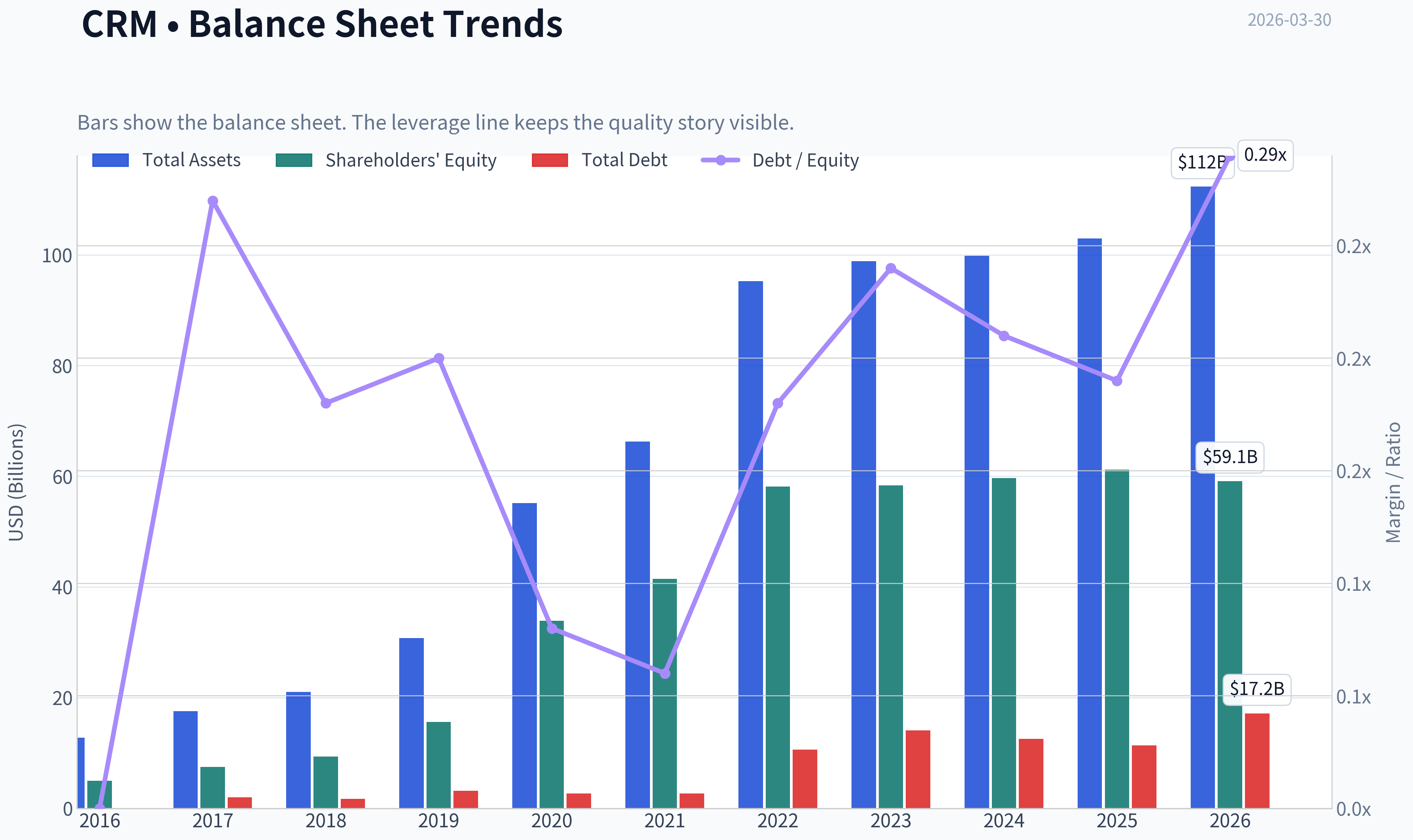Select the 2026 Total Assets blue bar
The image size is (1413, 840).
(x=1203, y=497)
